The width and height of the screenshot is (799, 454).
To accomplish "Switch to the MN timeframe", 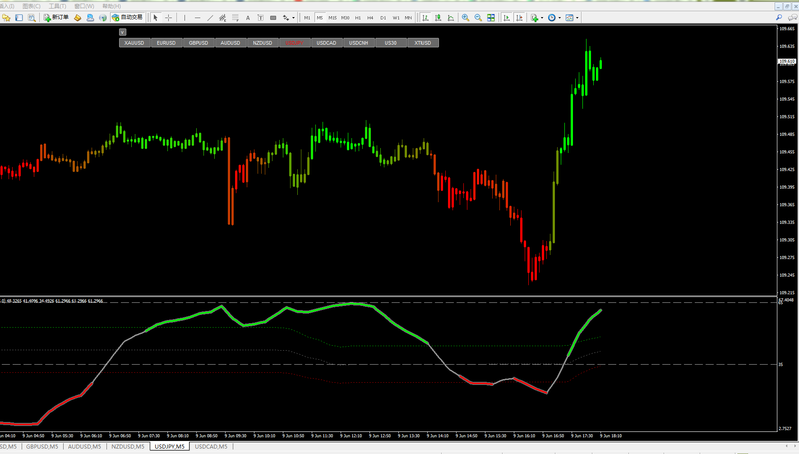I will [408, 18].
